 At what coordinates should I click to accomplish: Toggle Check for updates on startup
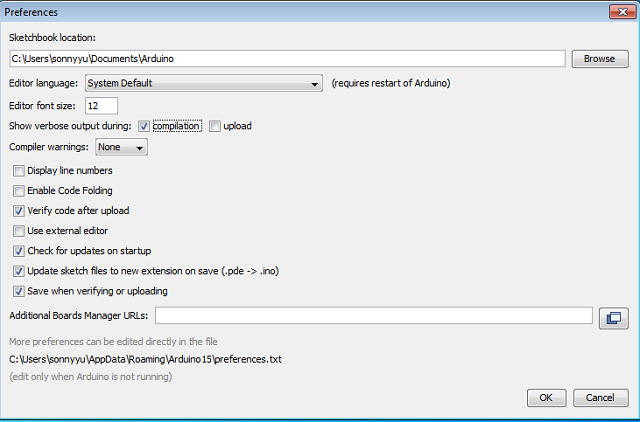coord(19,251)
